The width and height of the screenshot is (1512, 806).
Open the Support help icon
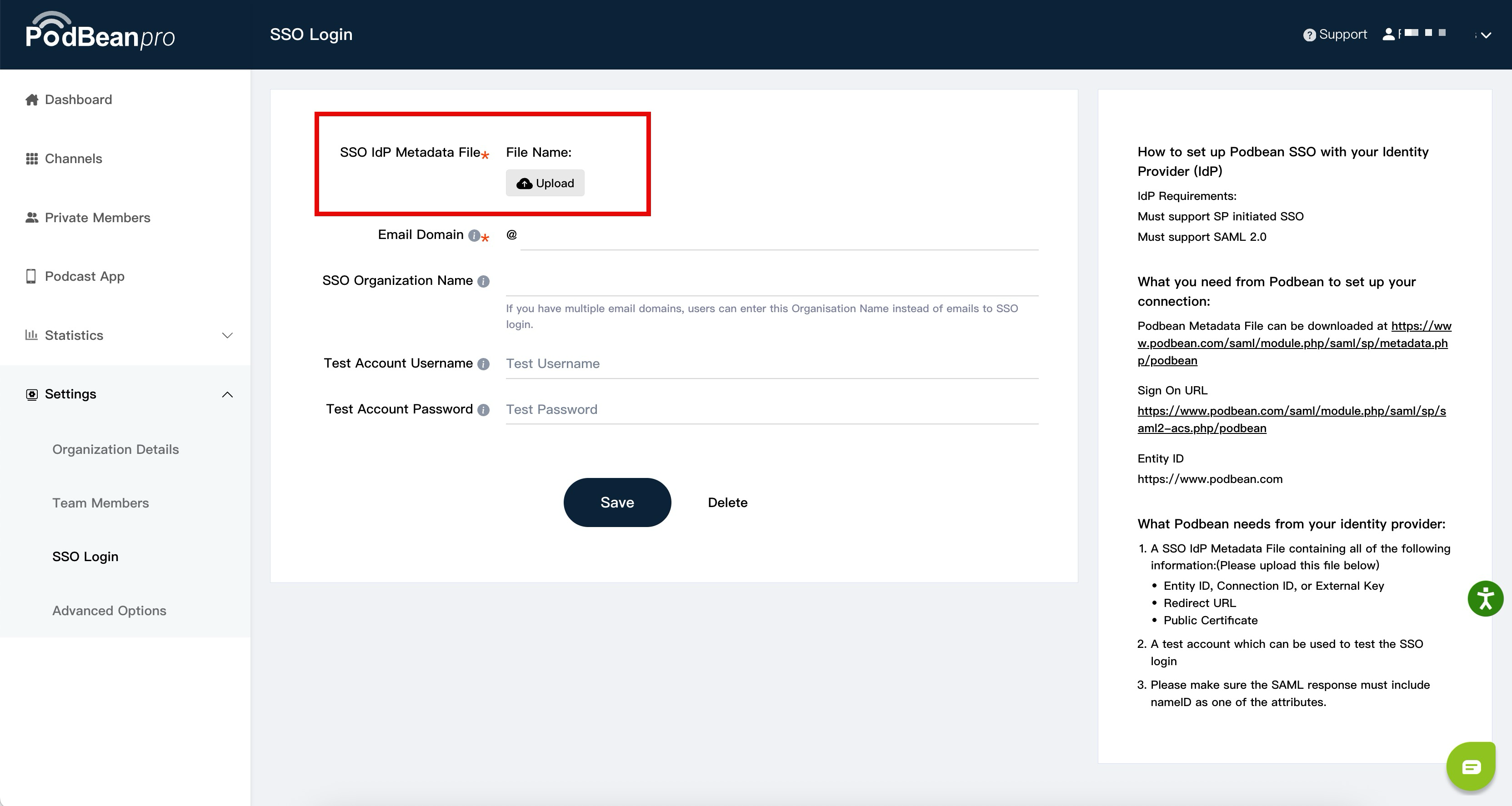point(1309,35)
